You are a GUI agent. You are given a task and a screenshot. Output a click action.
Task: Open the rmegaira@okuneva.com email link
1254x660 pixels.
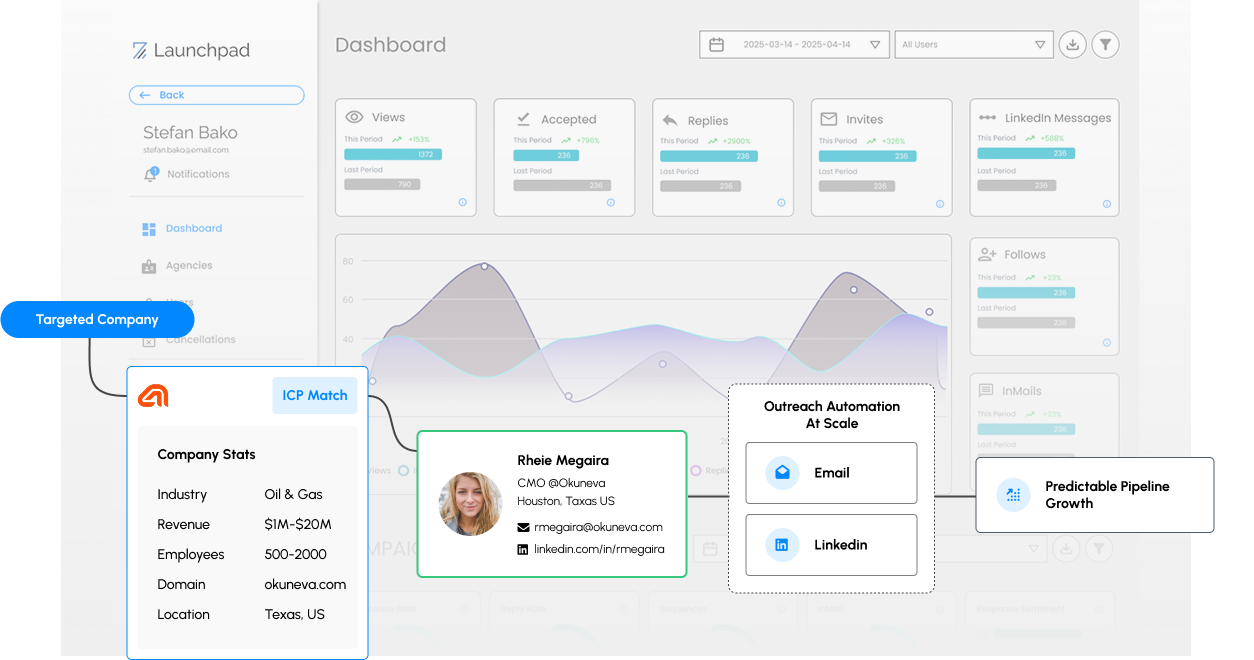597,527
